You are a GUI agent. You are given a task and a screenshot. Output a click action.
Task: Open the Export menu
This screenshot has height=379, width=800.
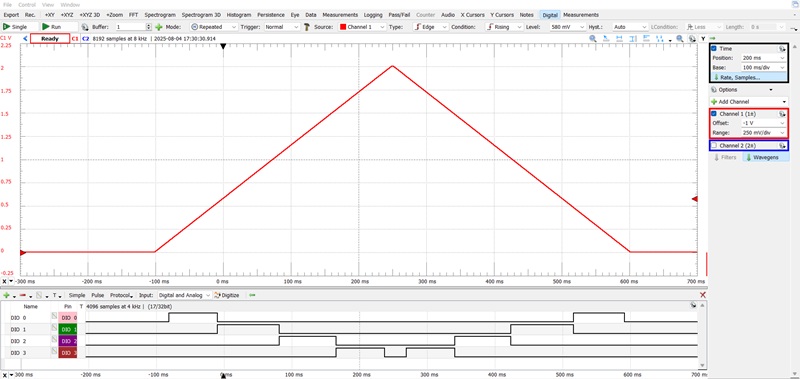coord(11,15)
